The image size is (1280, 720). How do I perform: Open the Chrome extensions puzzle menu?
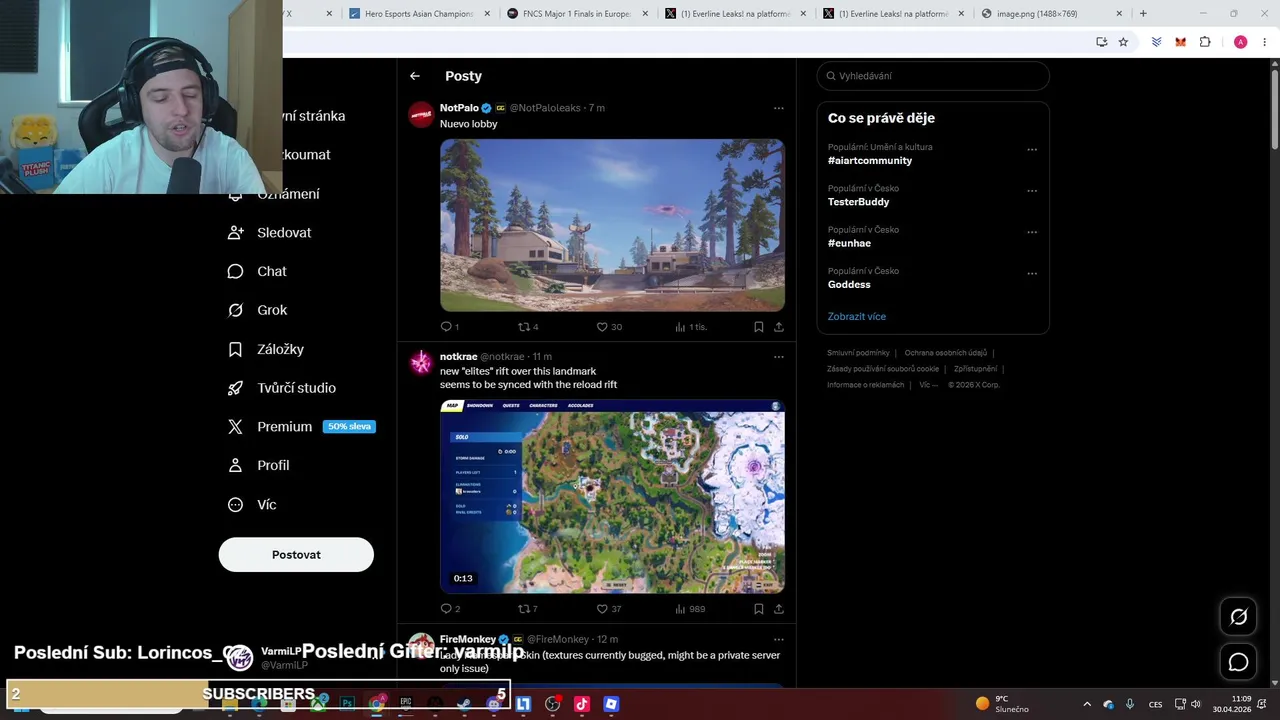[1205, 42]
